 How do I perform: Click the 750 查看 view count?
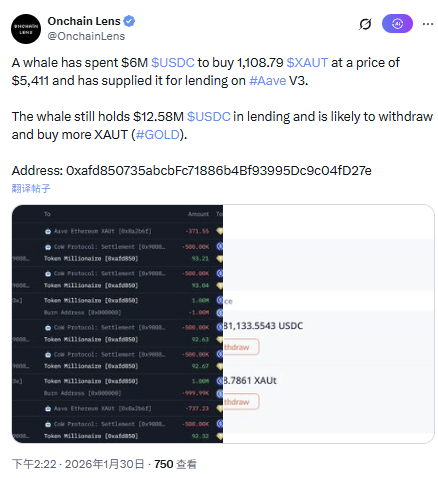click(175, 464)
